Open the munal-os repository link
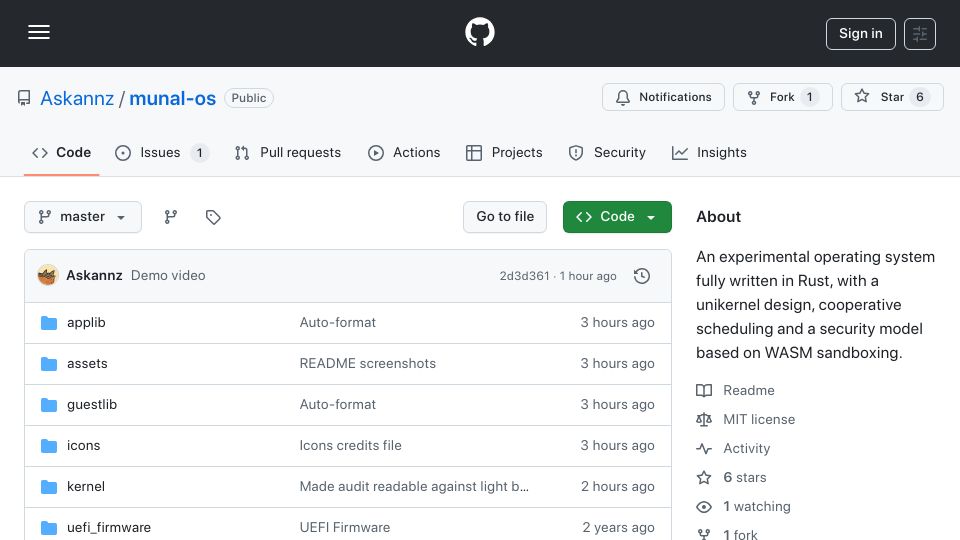 click(x=173, y=98)
